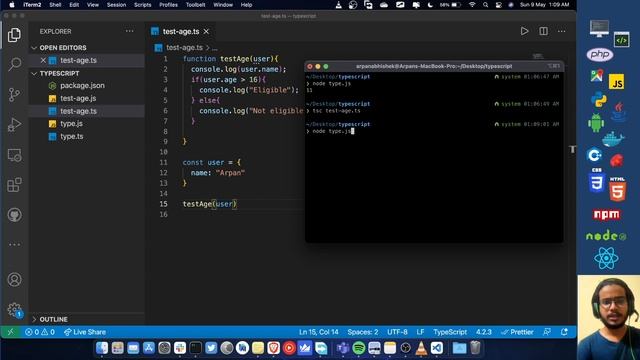Open the View menu in menu bar
Screen dimensions: 640x360
tap(93, 5)
